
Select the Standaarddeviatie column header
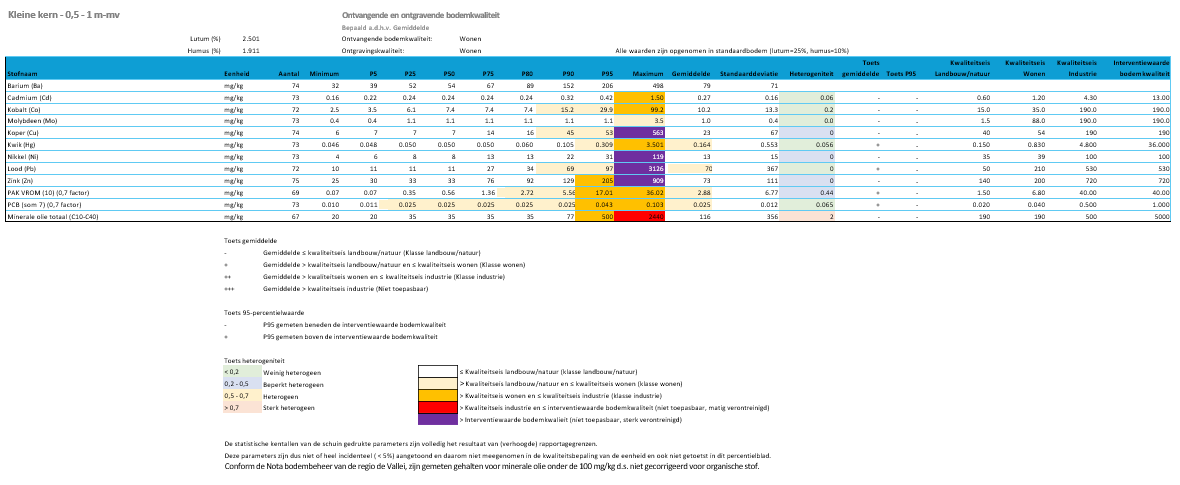point(750,74)
